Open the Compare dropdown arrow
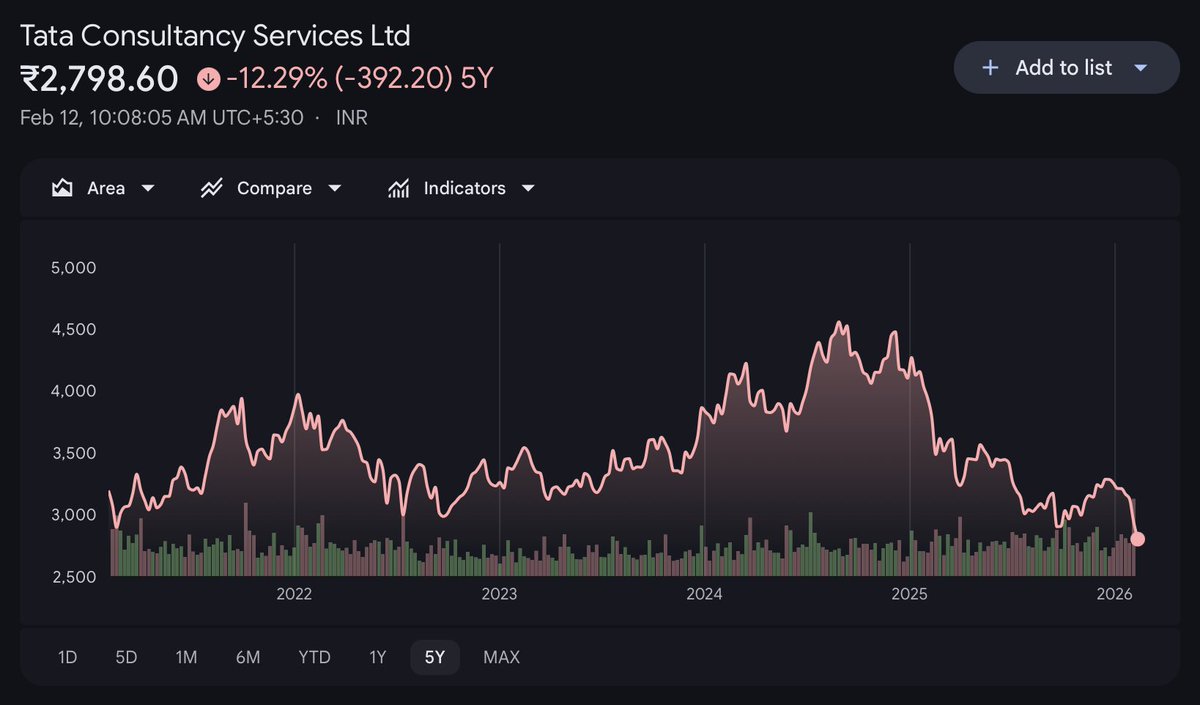1200x705 pixels. [335, 187]
